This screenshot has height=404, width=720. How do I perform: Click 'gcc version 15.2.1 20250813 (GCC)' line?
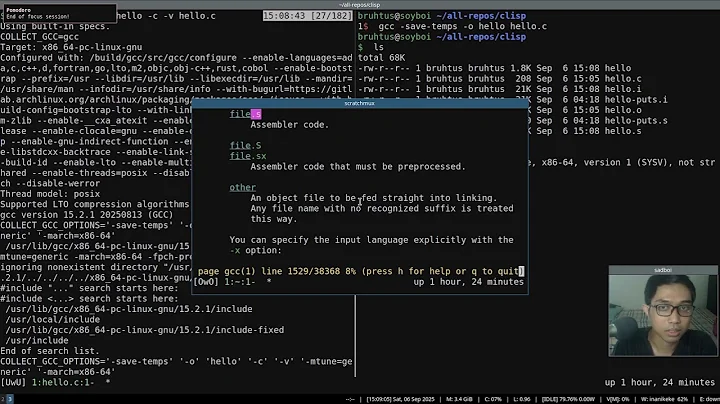click(87, 215)
